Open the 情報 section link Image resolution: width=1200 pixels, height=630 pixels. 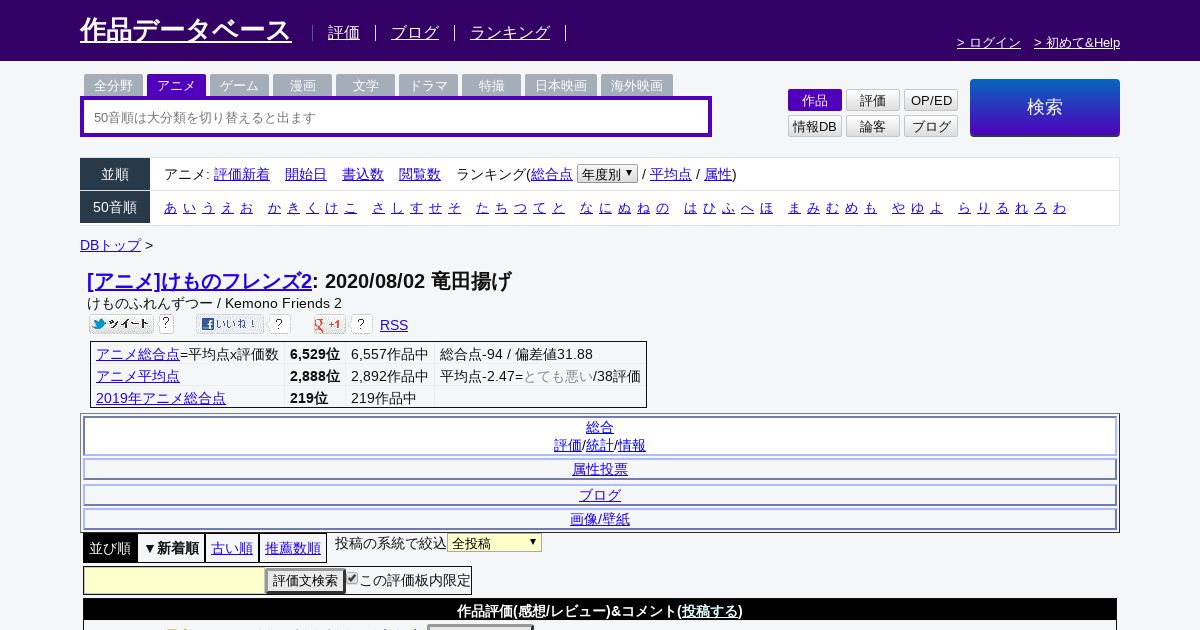click(x=632, y=445)
